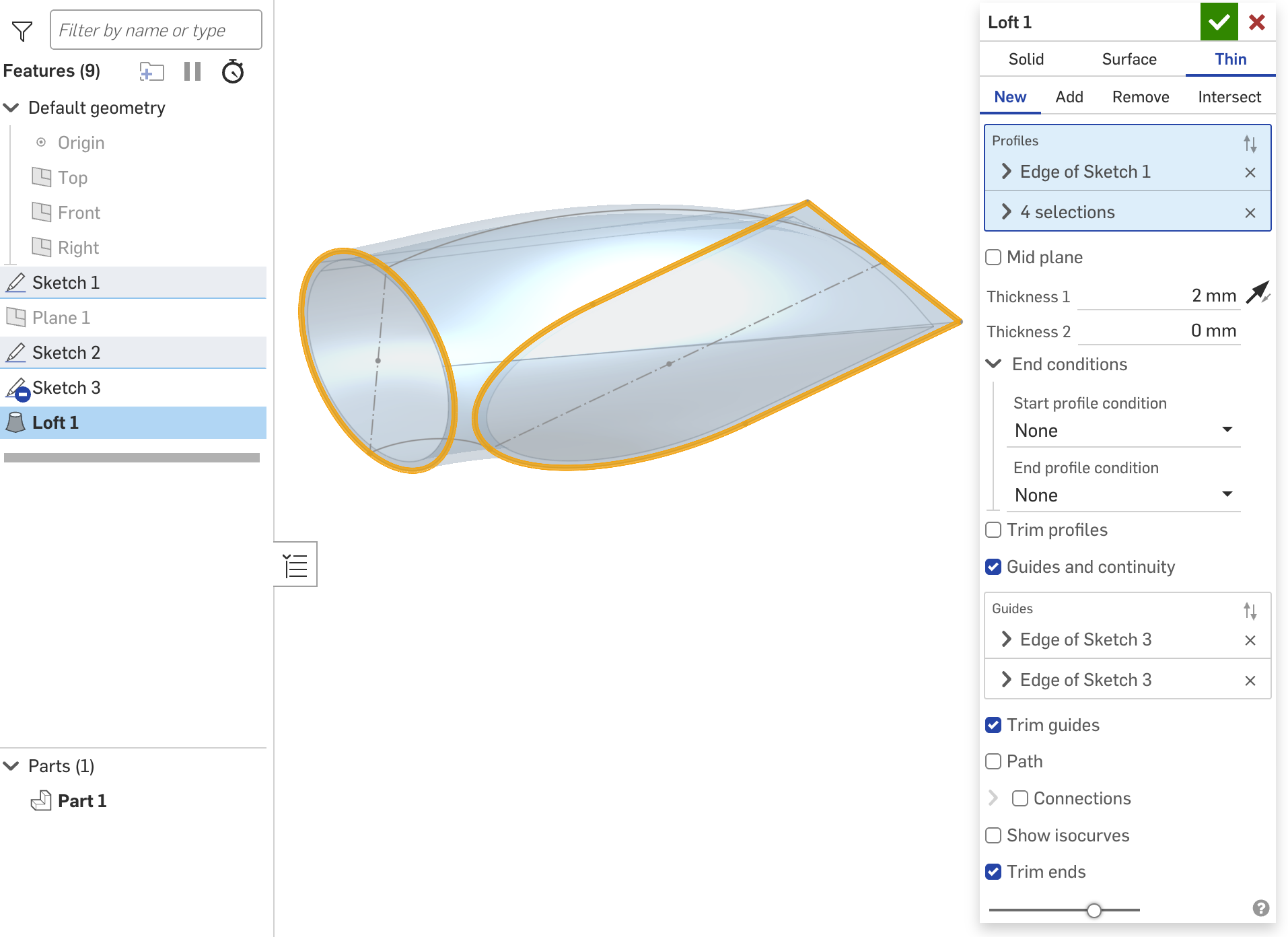Click the Loft 1 feature icon
The height and width of the screenshot is (937, 1288).
coord(15,423)
